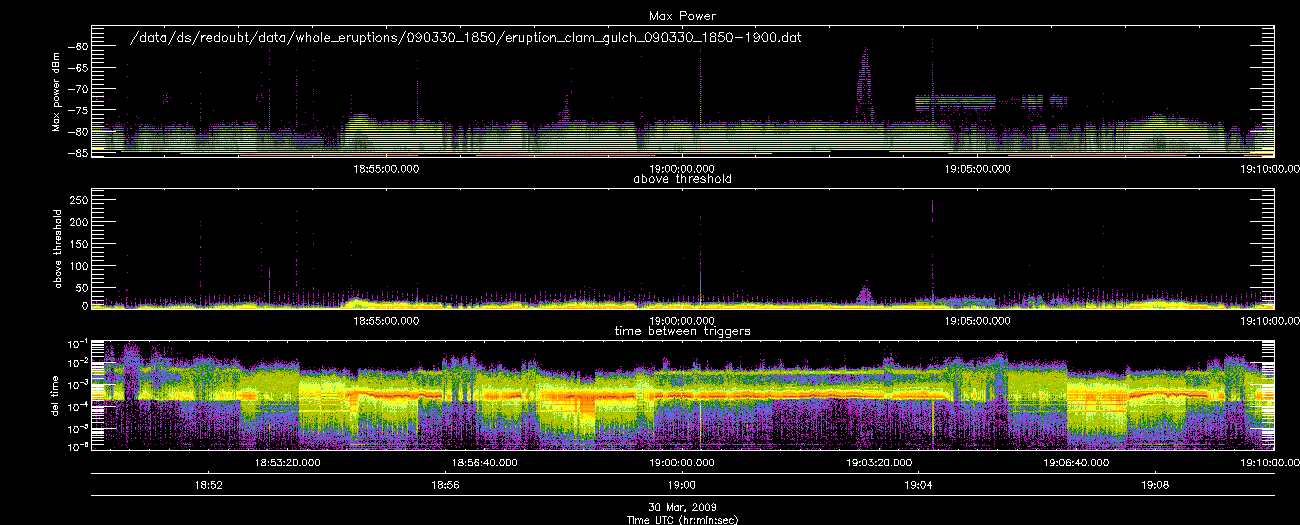Click 18:55:00.000 label under the above threshold plot

[x=388, y=321]
